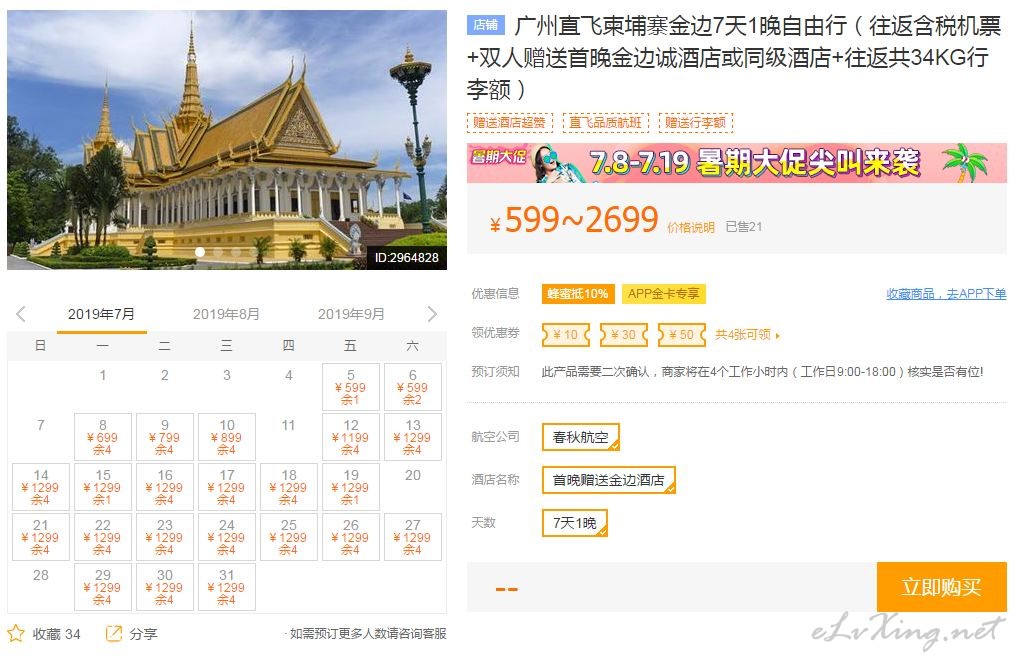Switch to the 2019年9月 tab

[x=351, y=314]
